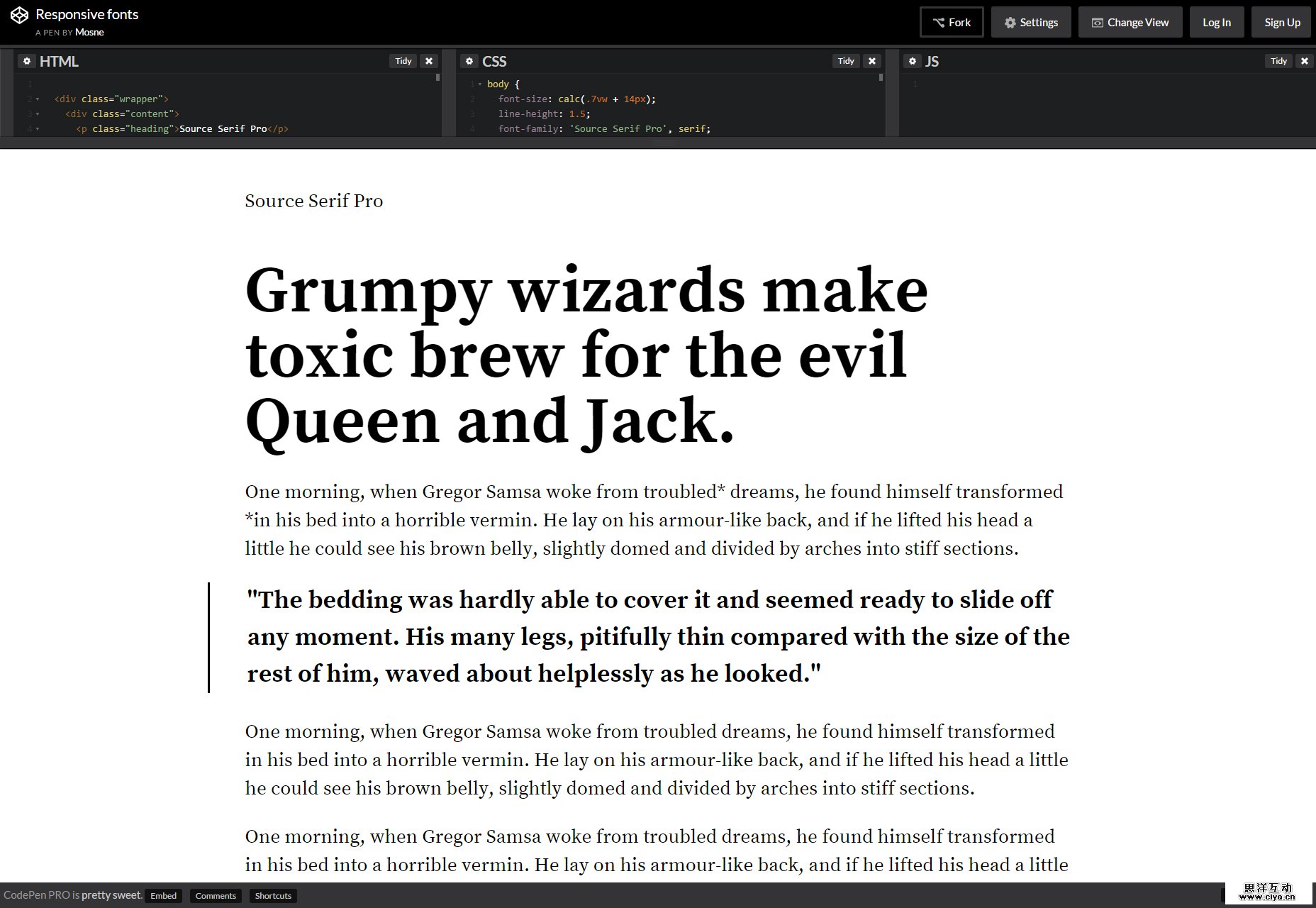The image size is (1316, 908).
Task: Open Change View options
Action: 1130,22
